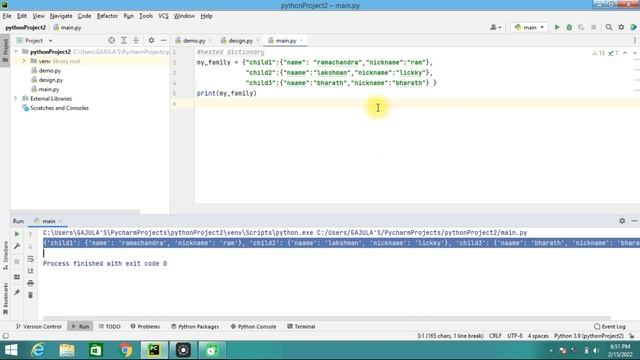The height and width of the screenshot is (360, 640).
Task: Launch Internet Explorer from taskbar
Action: click(x=38, y=350)
